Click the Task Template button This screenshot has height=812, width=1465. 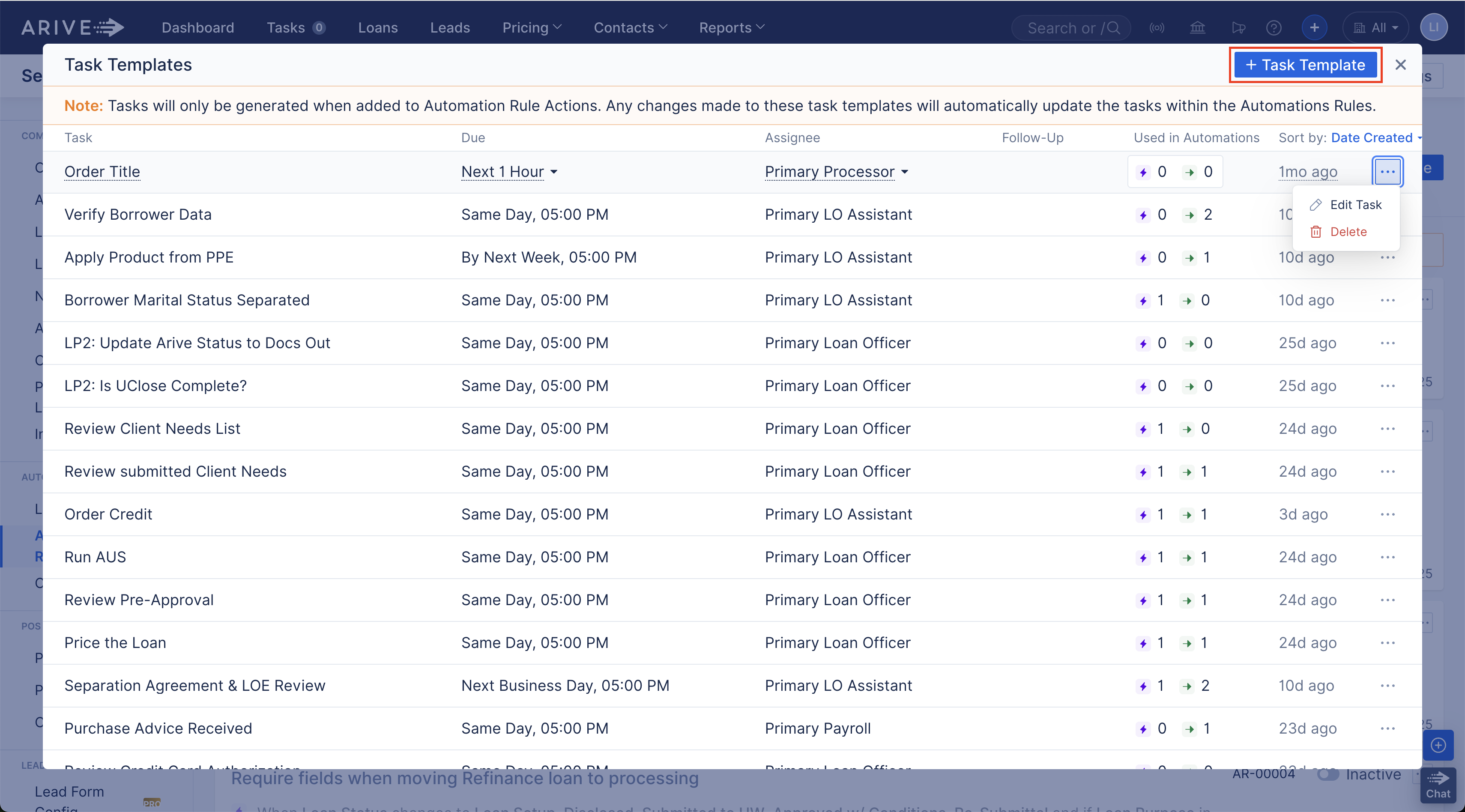click(x=1305, y=64)
